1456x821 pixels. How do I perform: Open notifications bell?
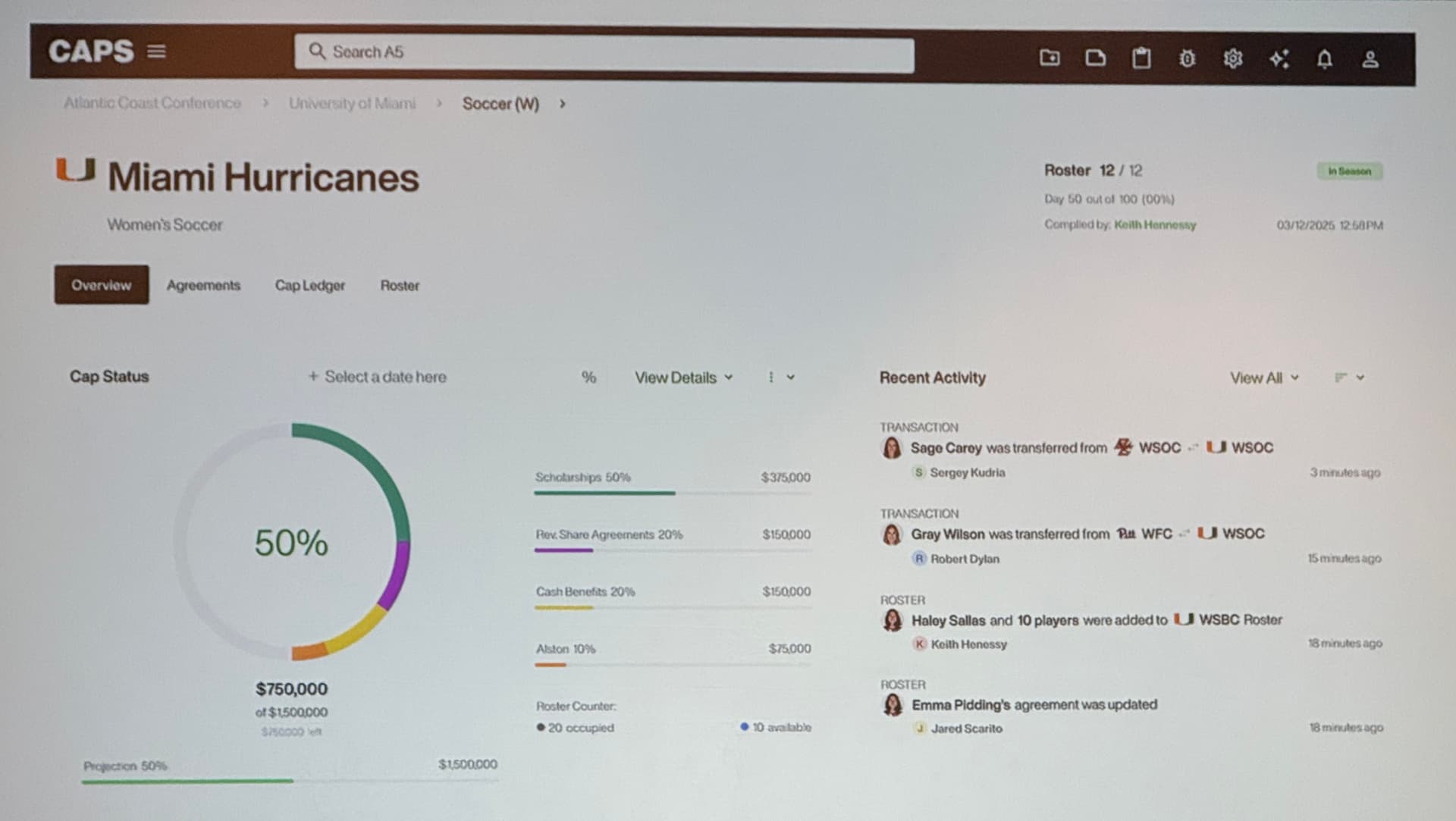1324,59
